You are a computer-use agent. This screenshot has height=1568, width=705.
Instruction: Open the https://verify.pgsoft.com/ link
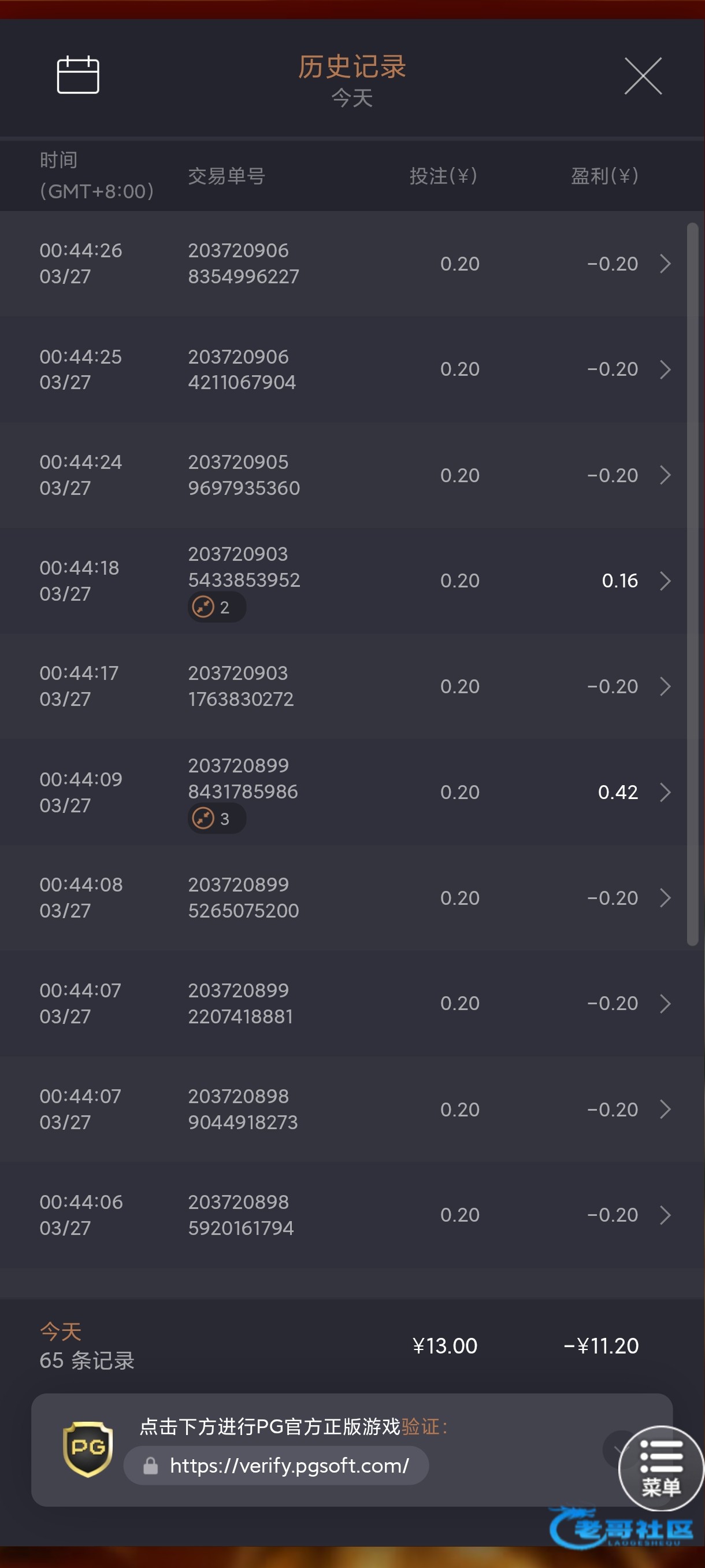coord(289,1466)
